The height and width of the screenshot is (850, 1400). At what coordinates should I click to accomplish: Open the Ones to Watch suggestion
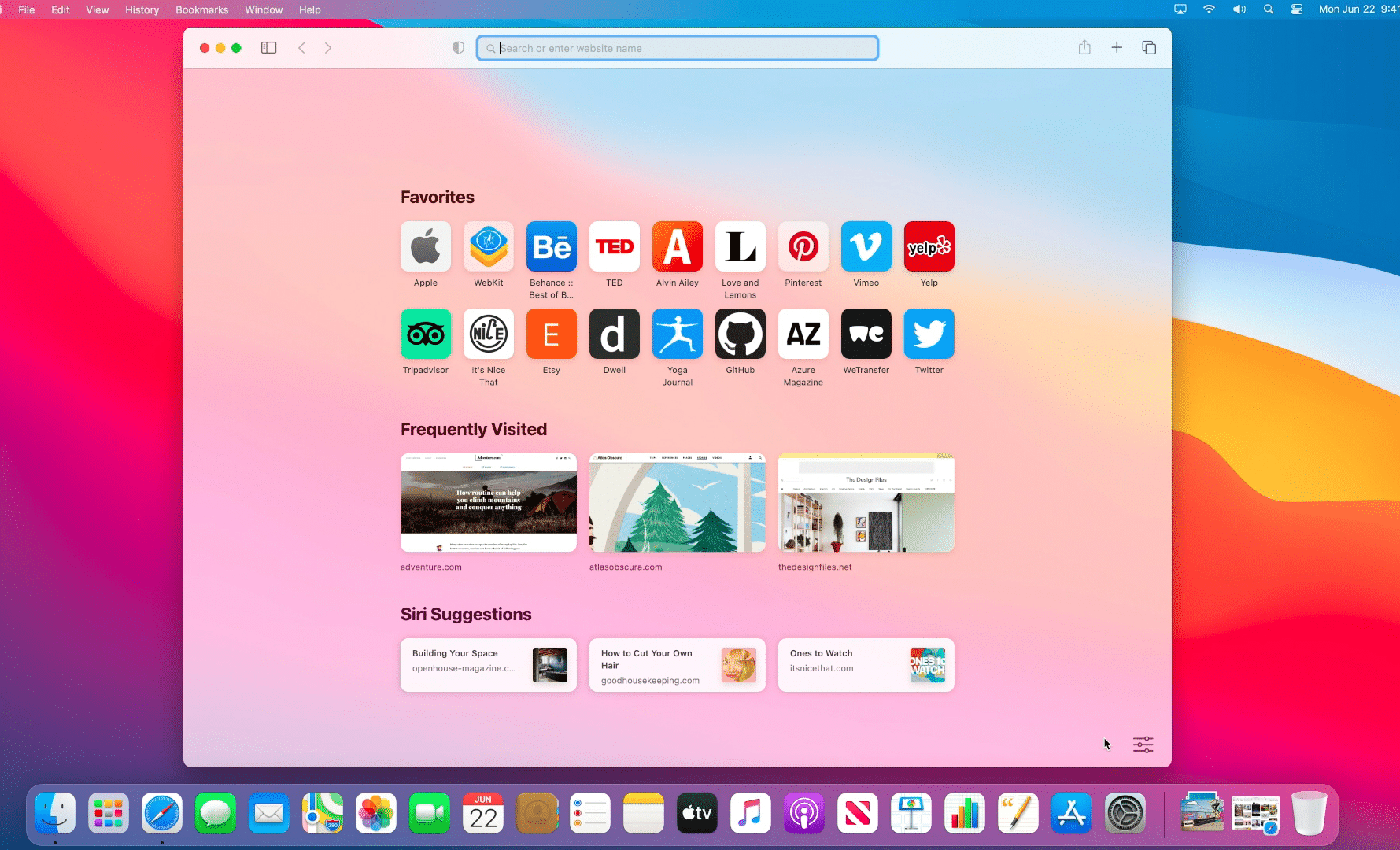pos(866,665)
